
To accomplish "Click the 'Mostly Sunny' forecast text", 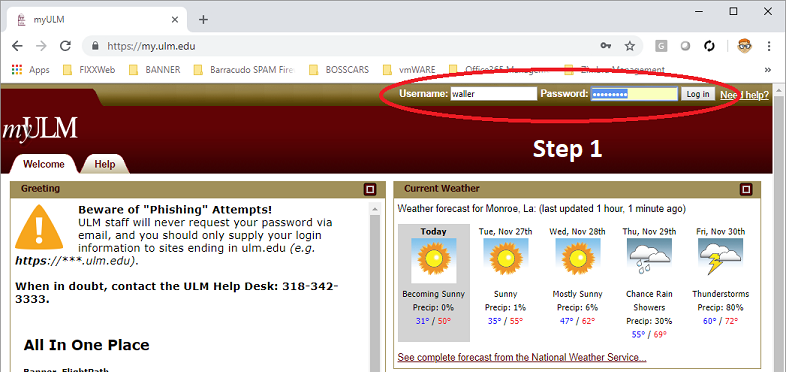I will [577, 294].
